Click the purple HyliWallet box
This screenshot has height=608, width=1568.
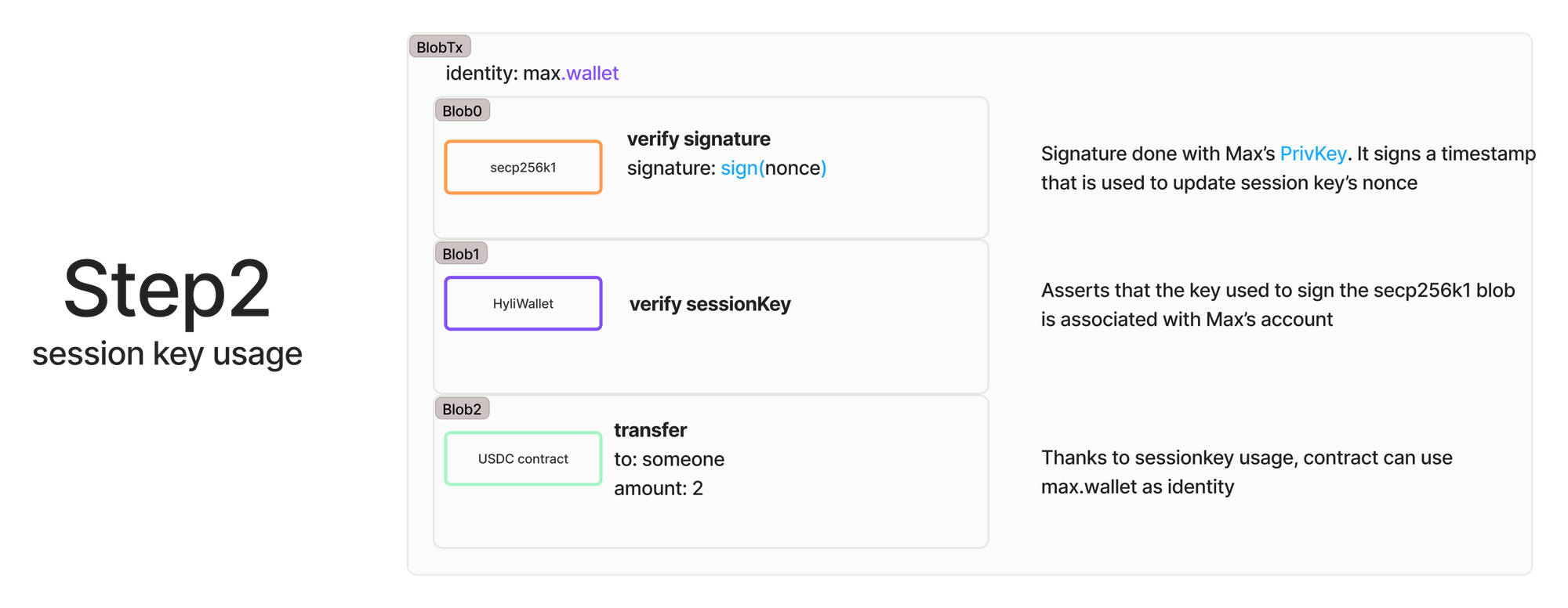(523, 303)
